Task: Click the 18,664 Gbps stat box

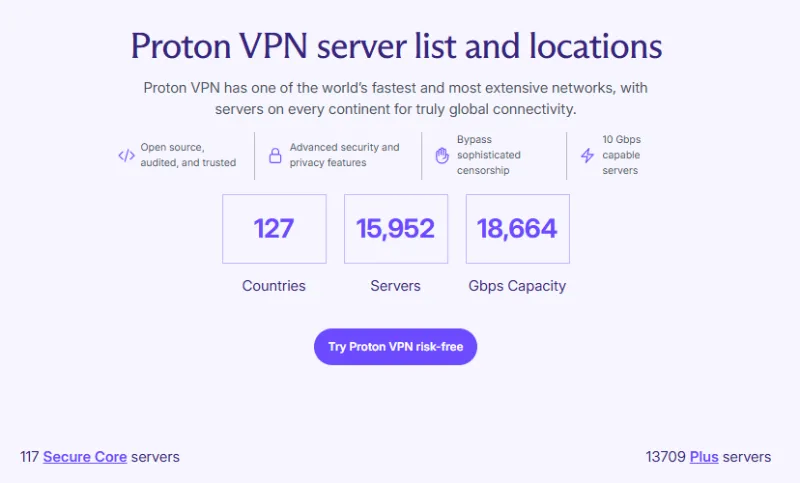Action: tap(517, 229)
